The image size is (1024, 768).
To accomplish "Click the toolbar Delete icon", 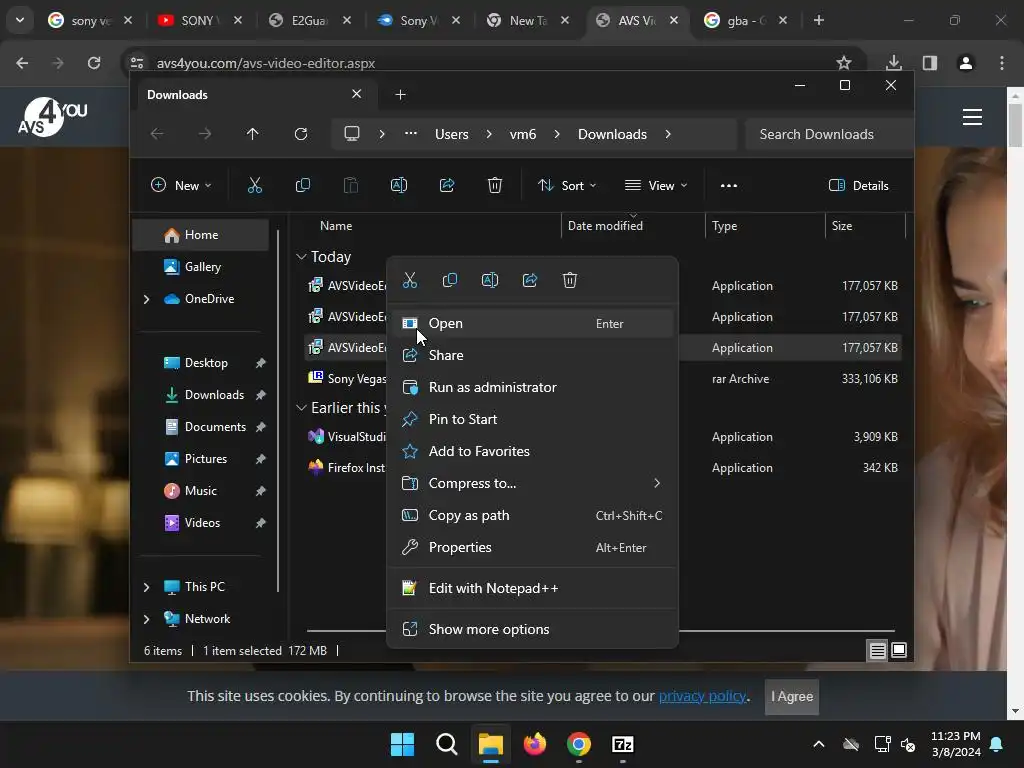I will pyautogui.click(x=495, y=185).
